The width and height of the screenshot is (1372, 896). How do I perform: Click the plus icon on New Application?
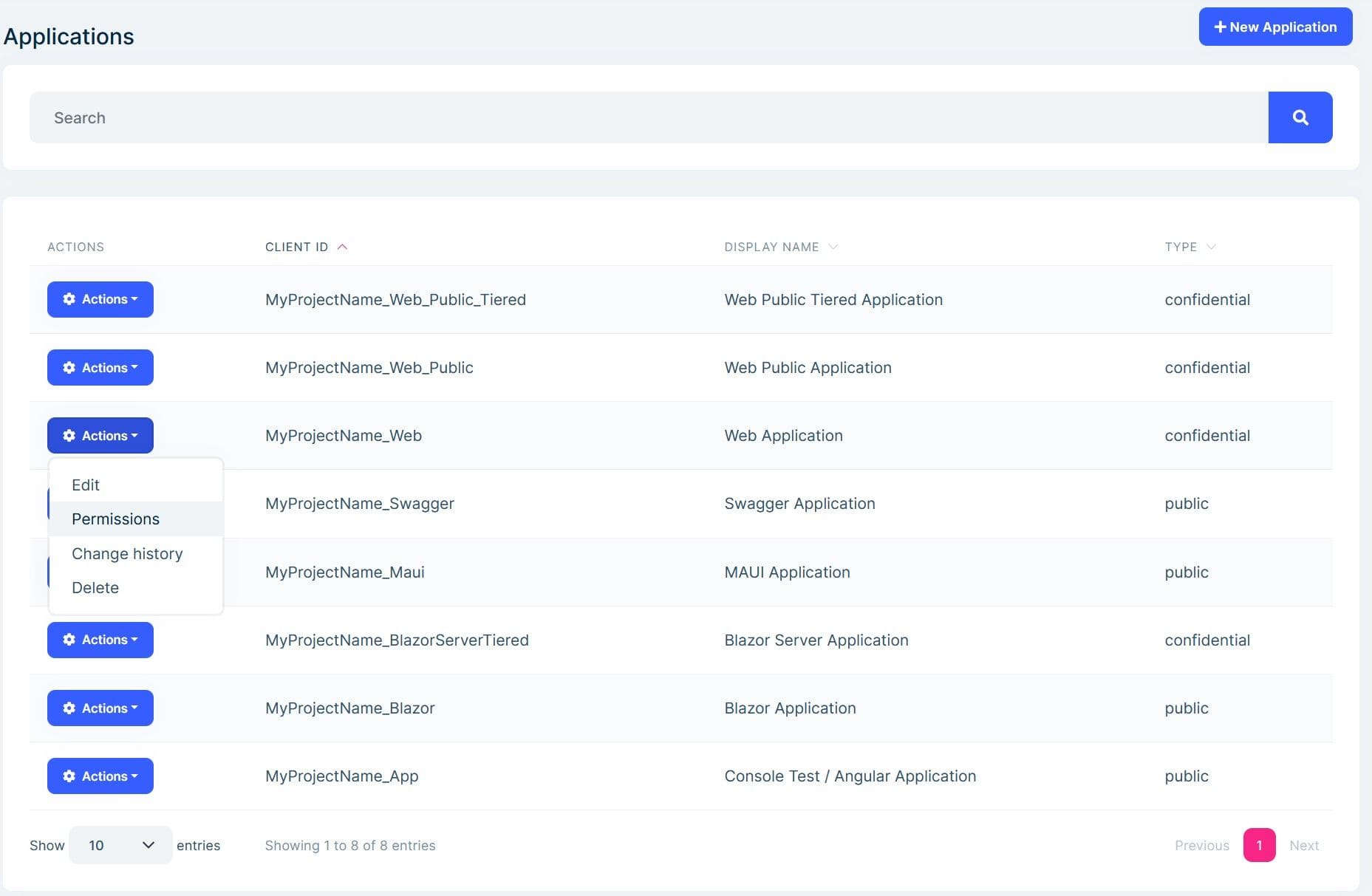[x=1221, y=26]
